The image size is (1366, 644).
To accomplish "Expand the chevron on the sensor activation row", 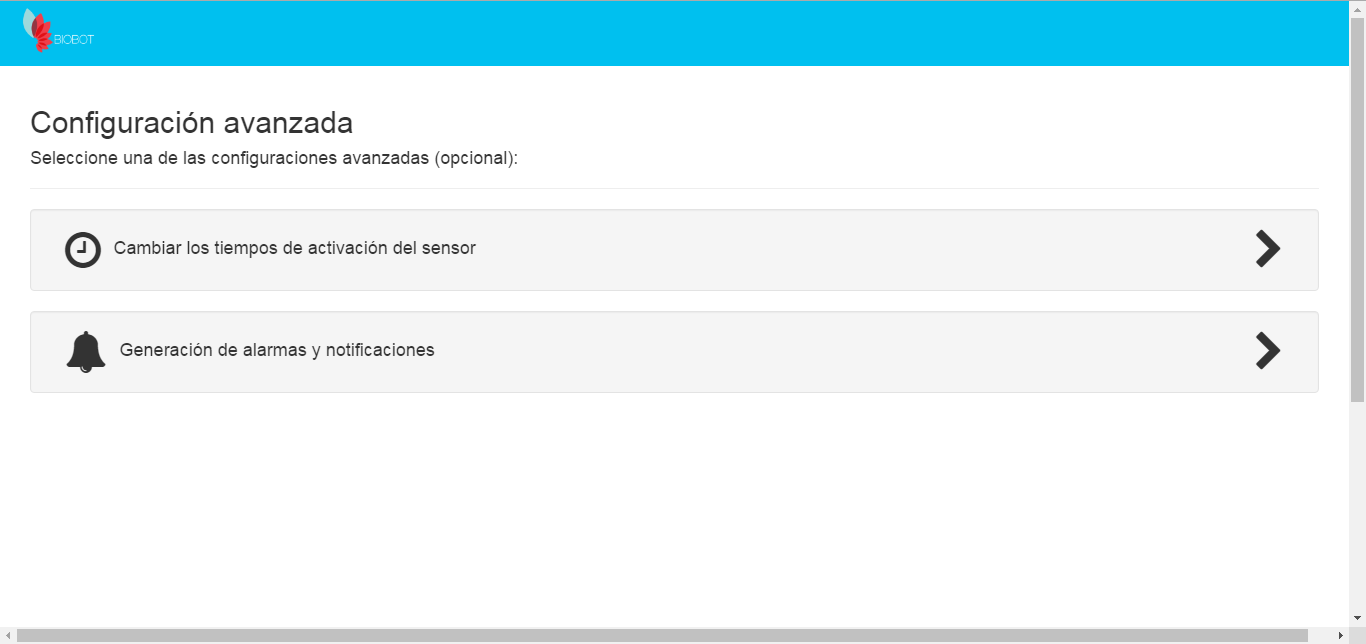I will coord(1267,249).
